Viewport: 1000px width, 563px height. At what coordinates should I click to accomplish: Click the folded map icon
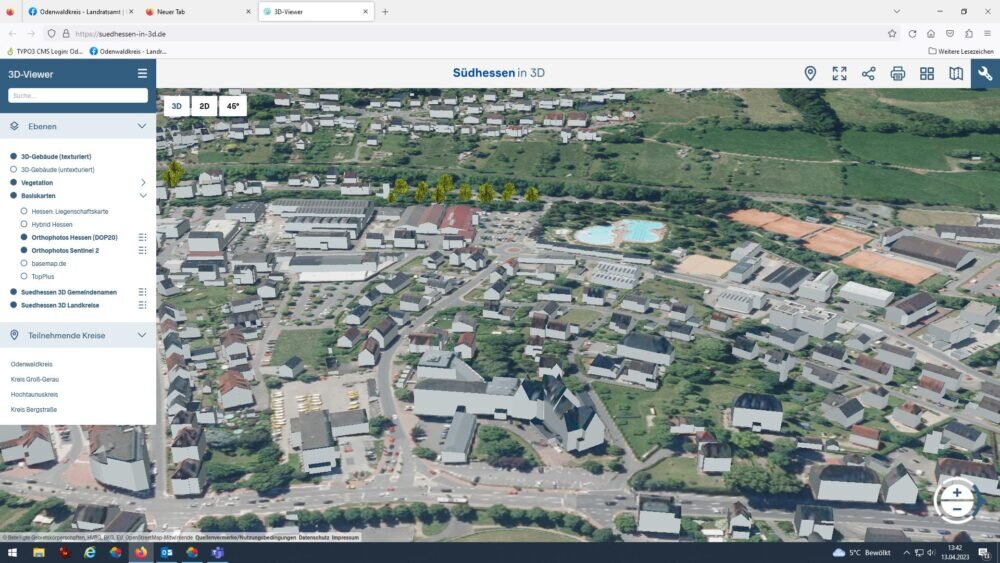pos(956,73)
